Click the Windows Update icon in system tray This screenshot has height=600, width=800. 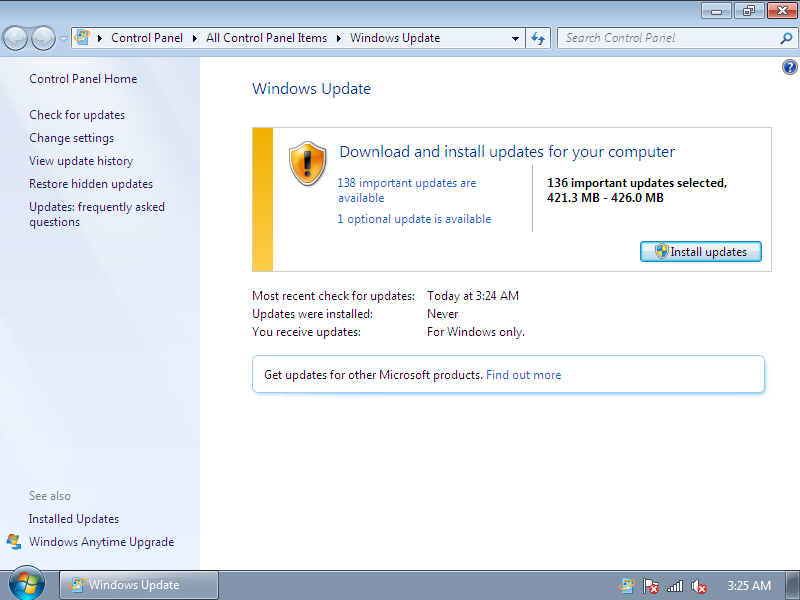(627, 586)
